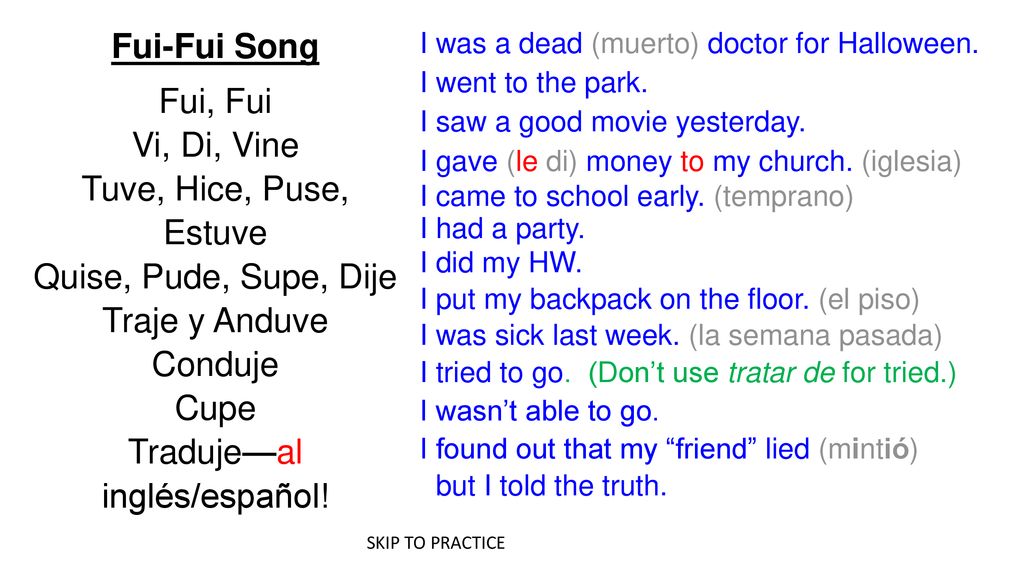
Task: Click the sentence "I went to the park."
Action: click(x=534, y=83)
